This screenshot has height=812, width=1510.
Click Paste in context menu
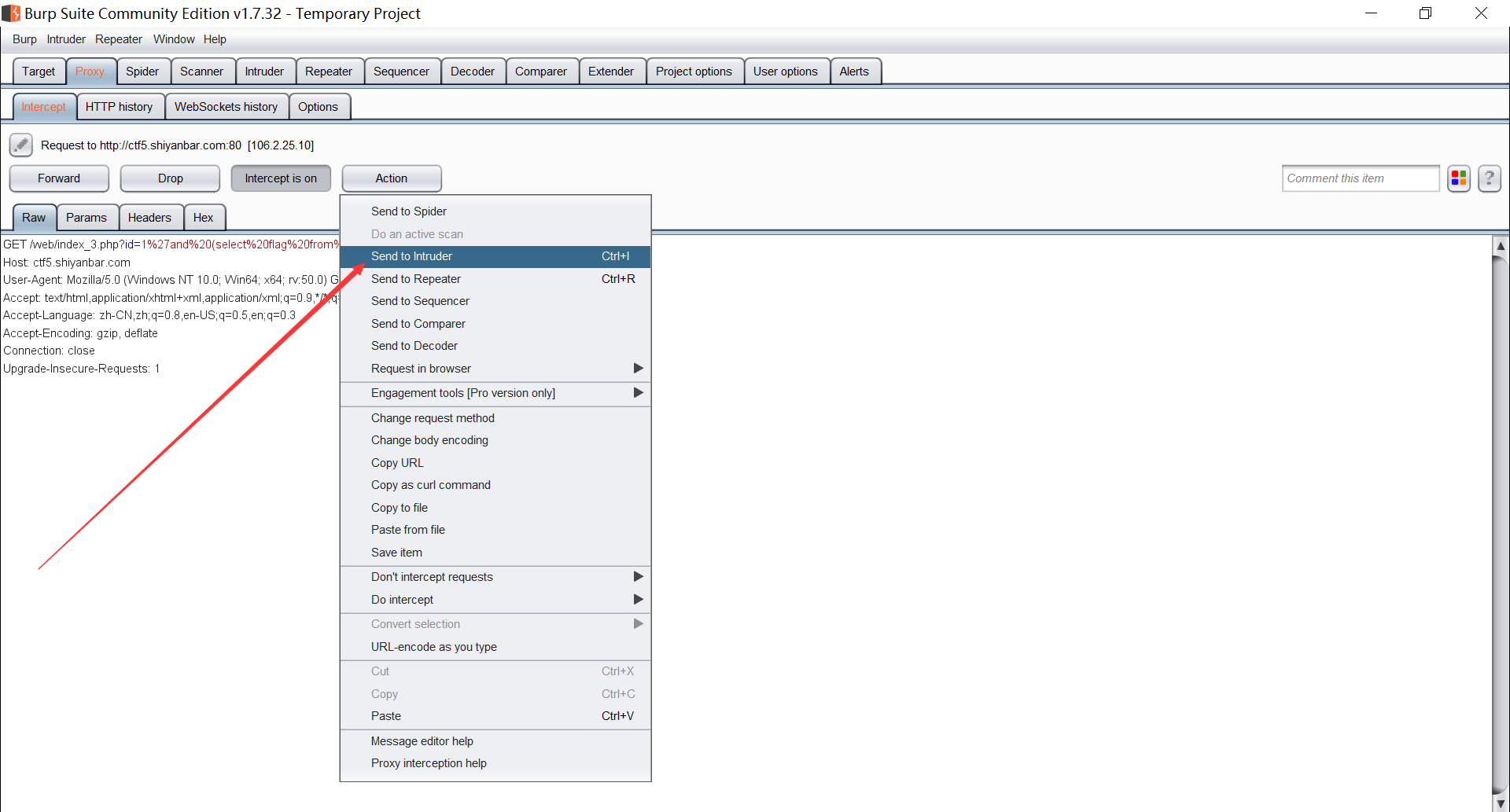pyautogui.click(x=495, y=715)
